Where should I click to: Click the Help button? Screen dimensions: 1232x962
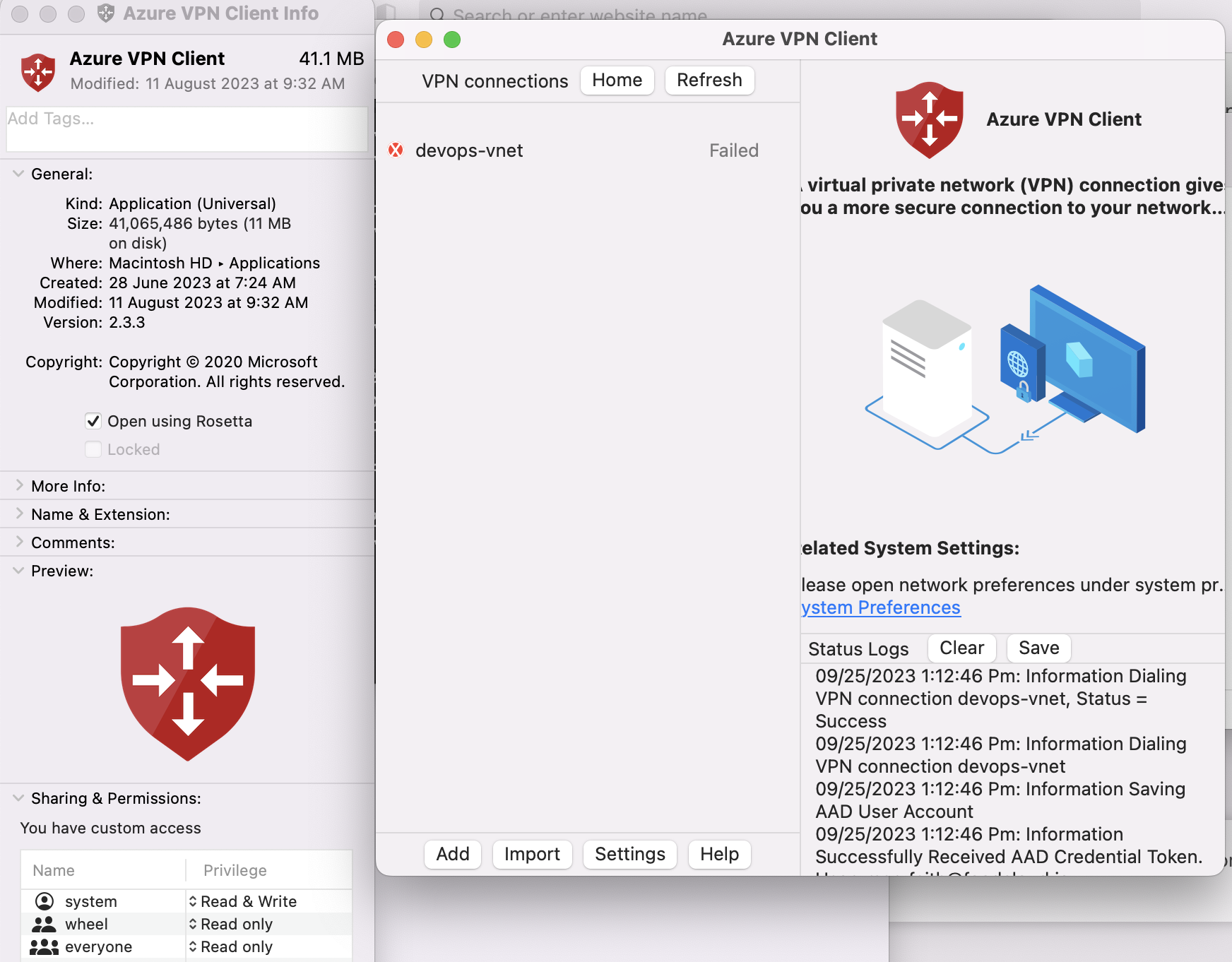[719, 854]
